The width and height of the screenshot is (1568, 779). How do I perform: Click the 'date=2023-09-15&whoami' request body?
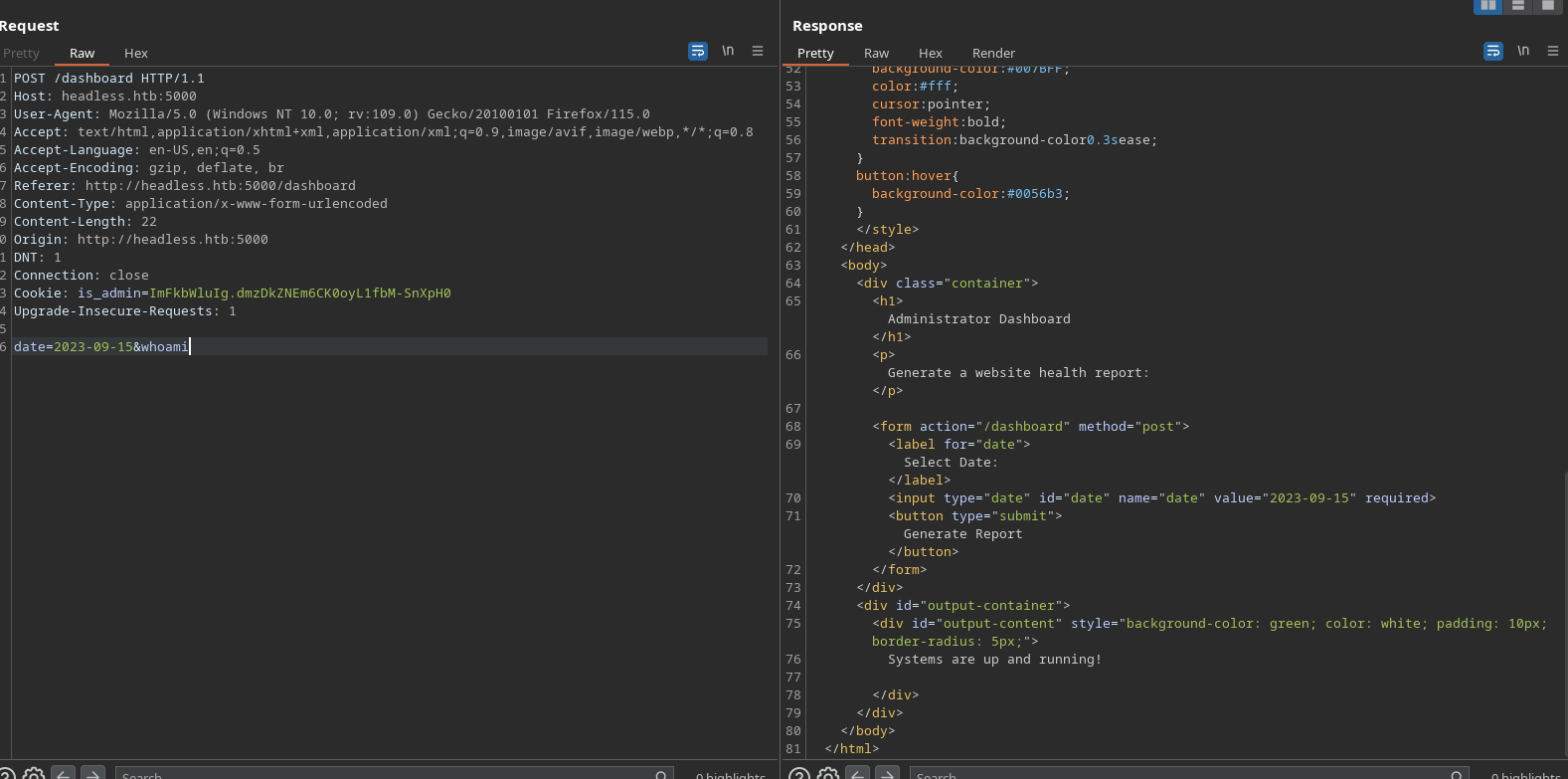pos(101,347)
